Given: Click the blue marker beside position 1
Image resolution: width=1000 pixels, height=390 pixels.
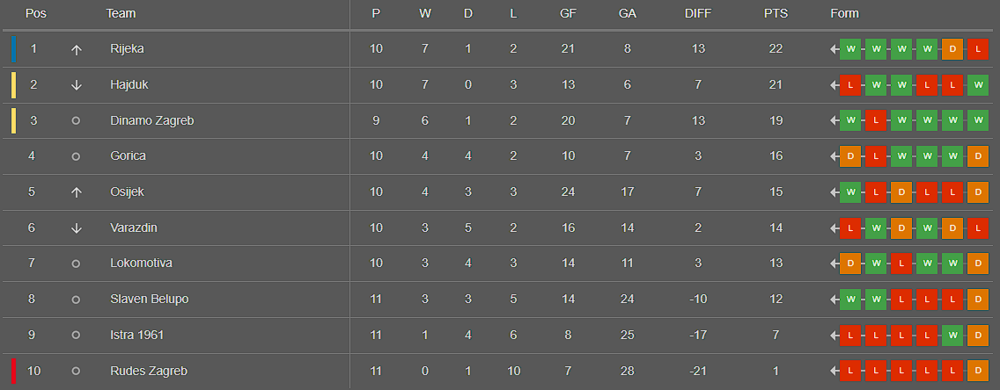Looking at the screenshot, I should 14,50.
